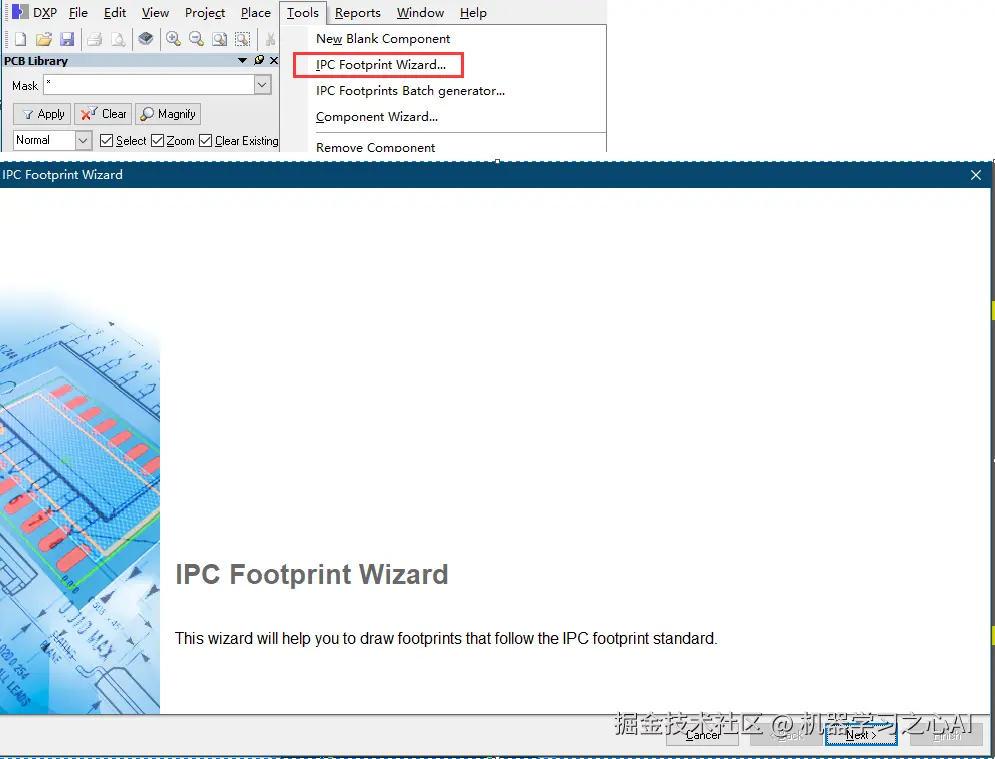This screenshot has height=759, width=995.
Task: Save with the floppy disk icon
Action: point(67,39)
